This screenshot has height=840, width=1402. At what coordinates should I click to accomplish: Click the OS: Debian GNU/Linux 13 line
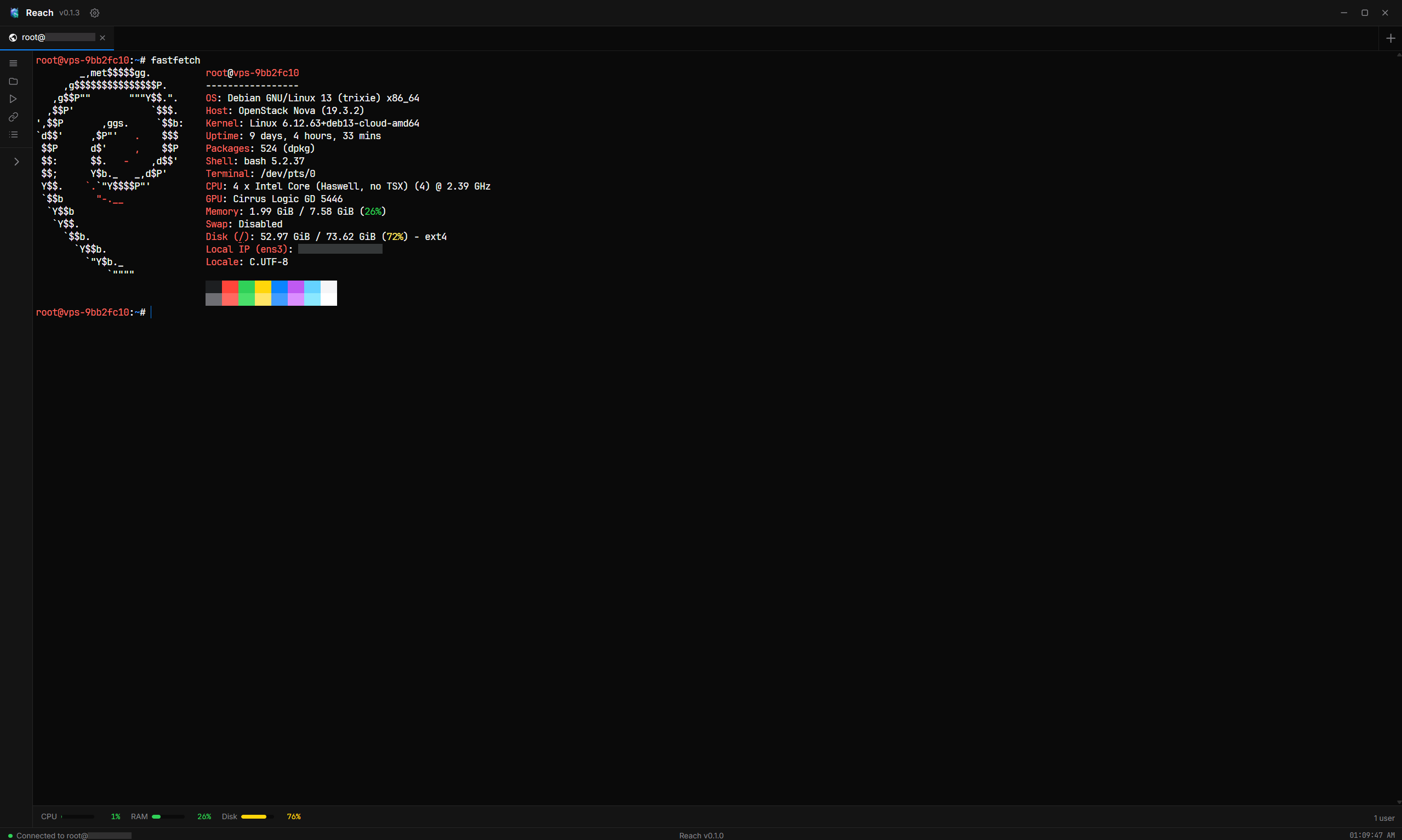[x=312, y=98]
